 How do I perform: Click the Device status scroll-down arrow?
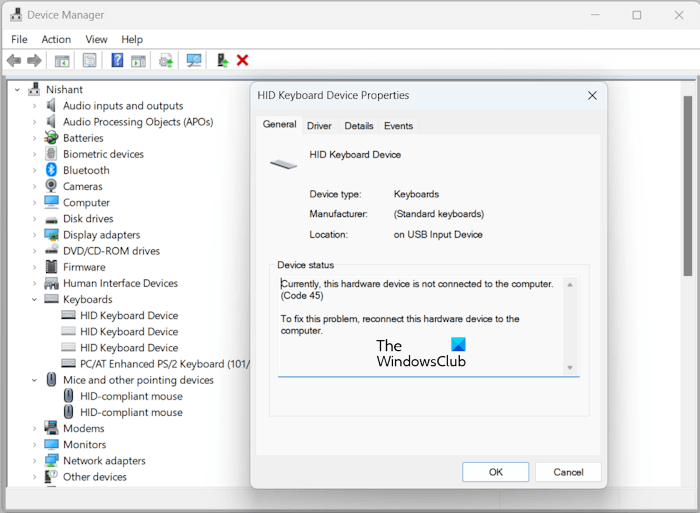click(570, 368)
